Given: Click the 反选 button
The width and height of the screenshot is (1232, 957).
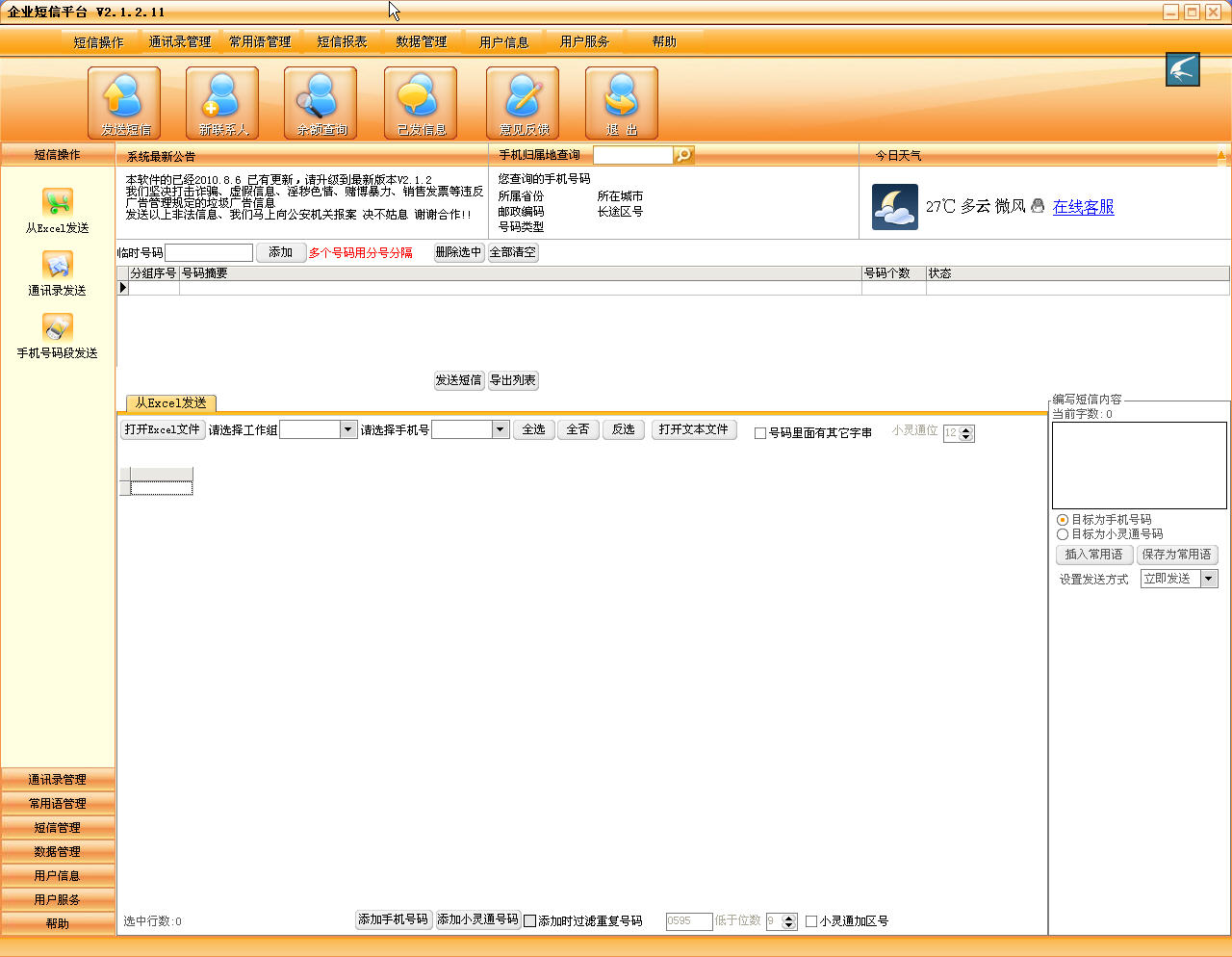Looking at the screenshot, I should coord(624,429).
